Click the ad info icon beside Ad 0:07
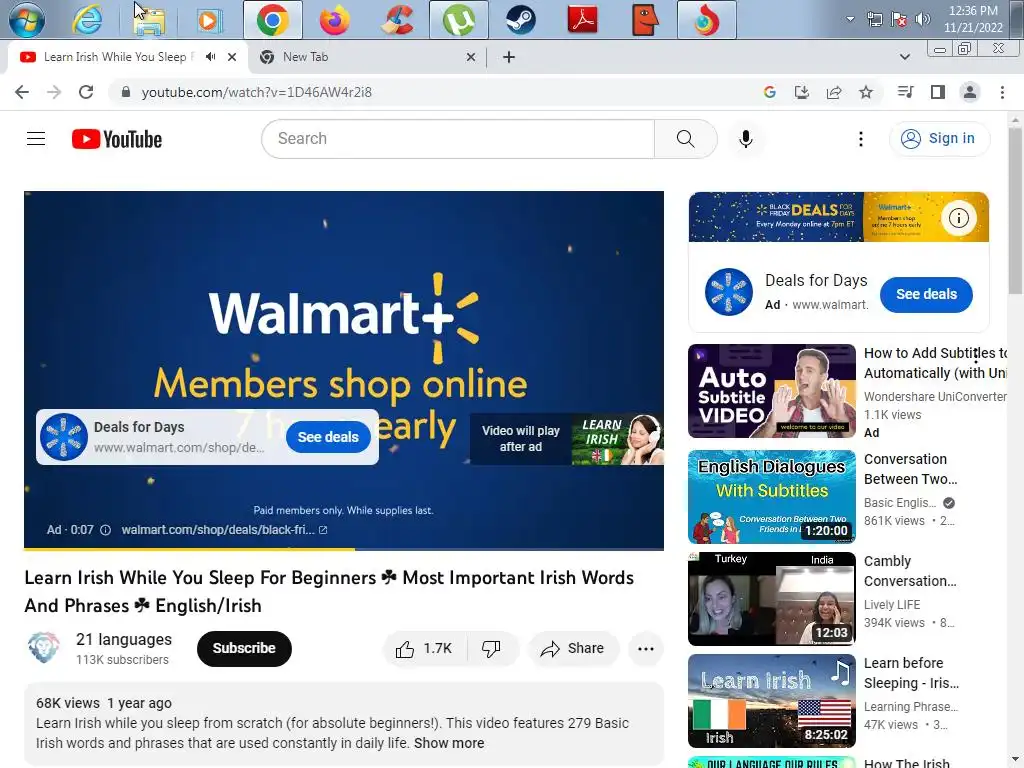 [x=105, y=530]
